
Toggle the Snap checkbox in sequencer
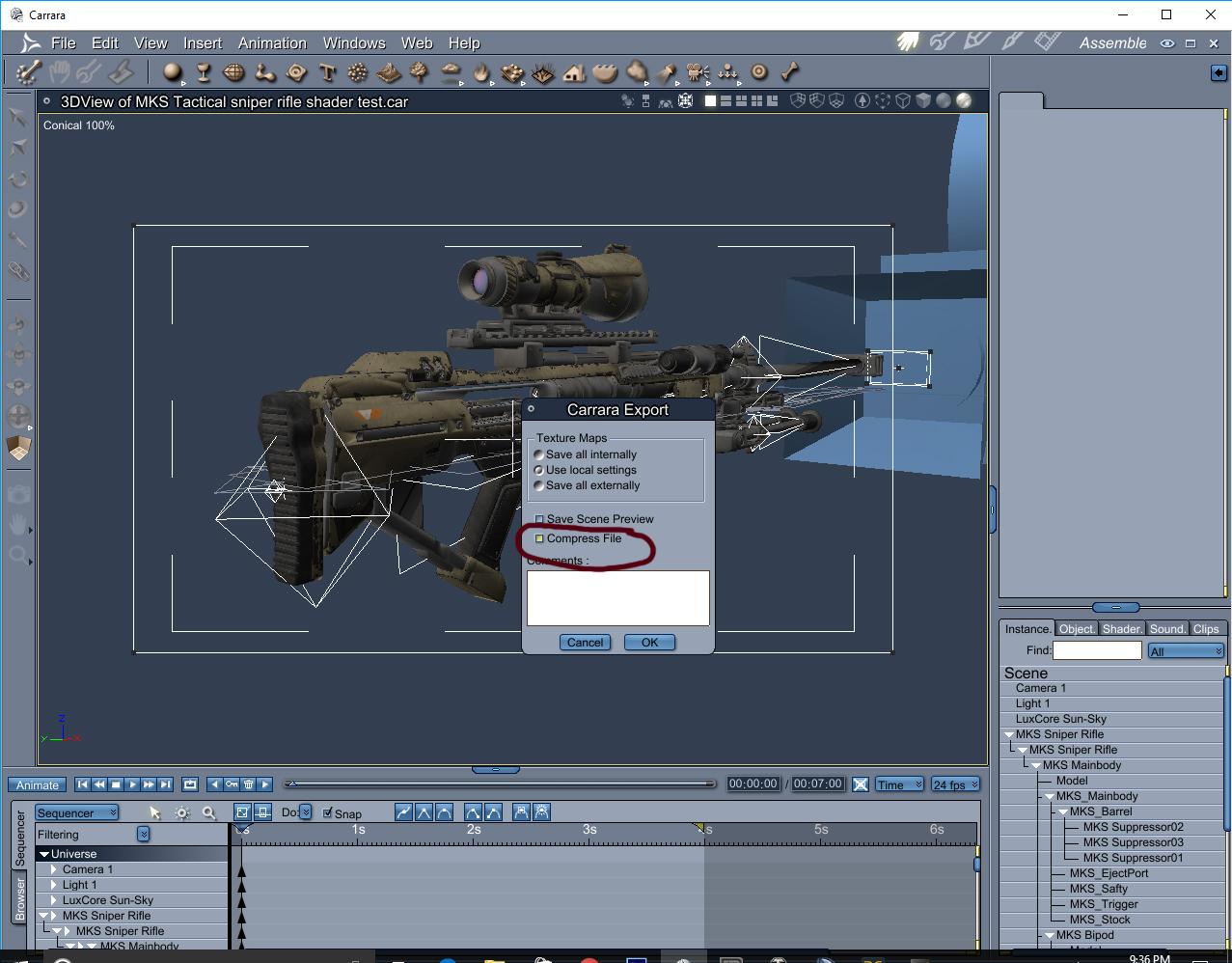[328, 812]
